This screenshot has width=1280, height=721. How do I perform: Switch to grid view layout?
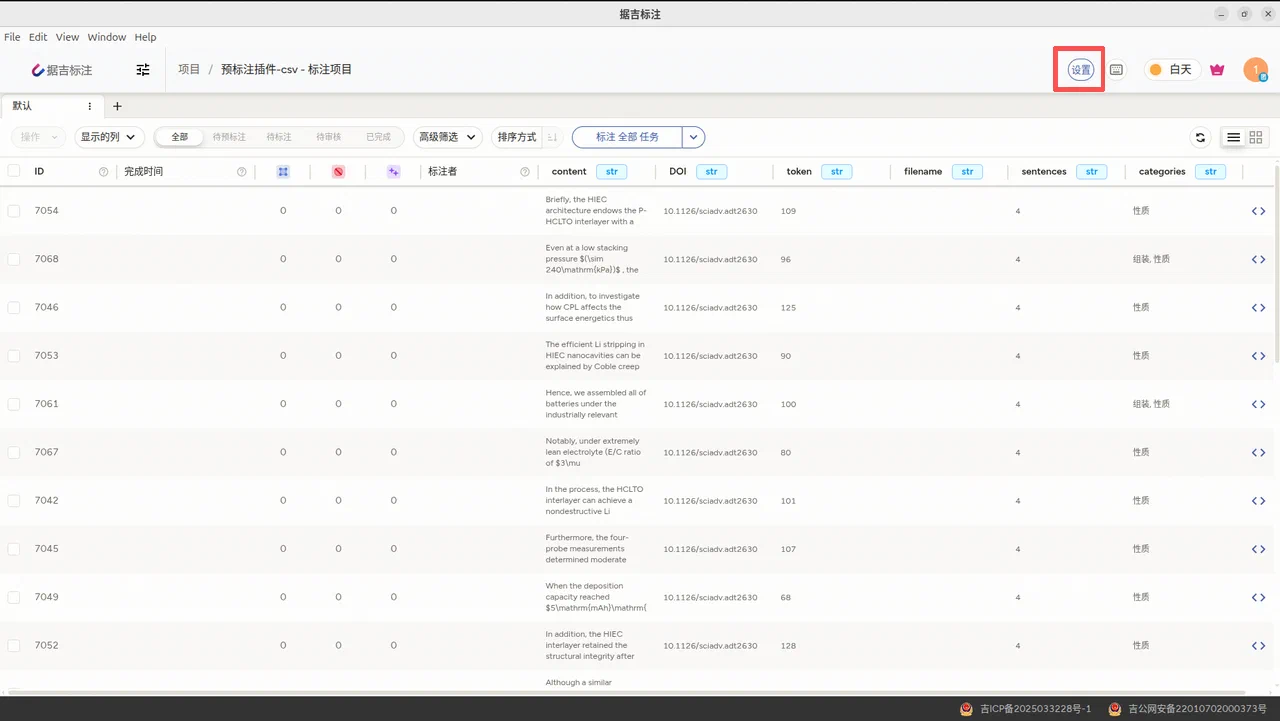(1256, 137)
